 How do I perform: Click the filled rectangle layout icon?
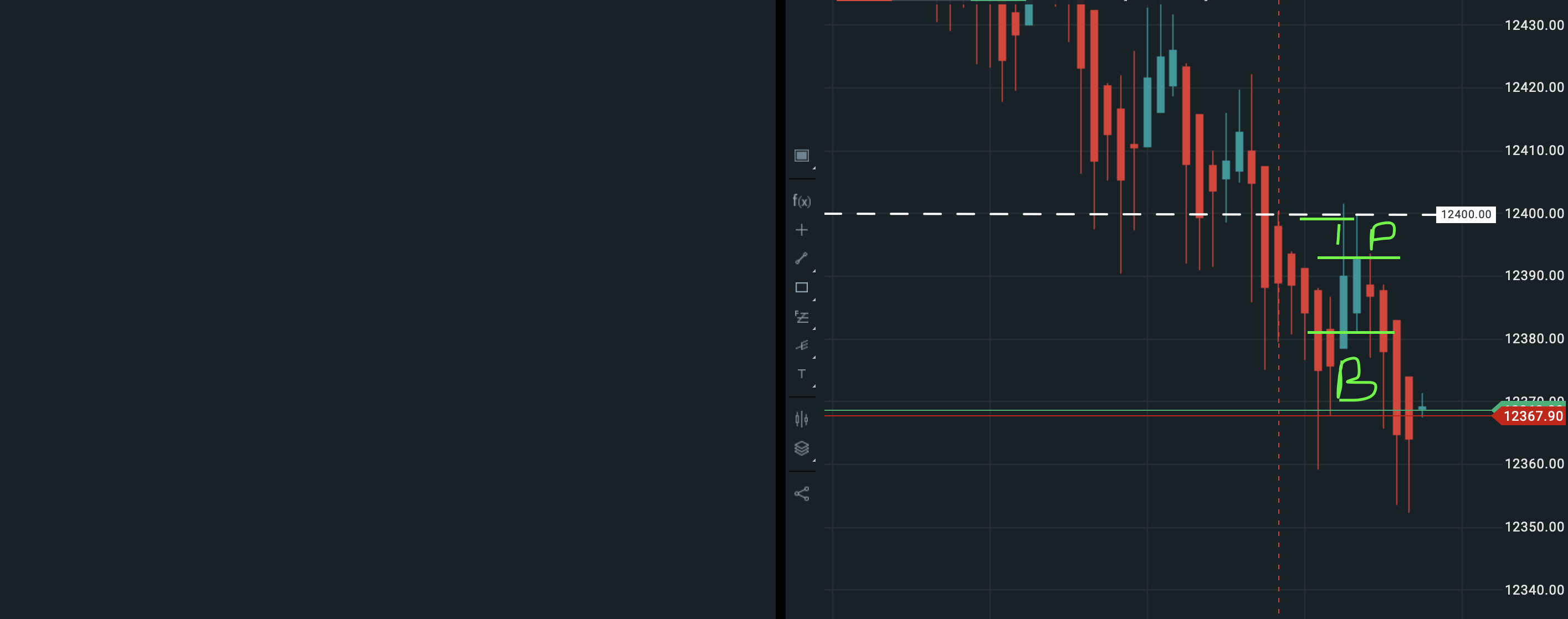tap(801, 156)
